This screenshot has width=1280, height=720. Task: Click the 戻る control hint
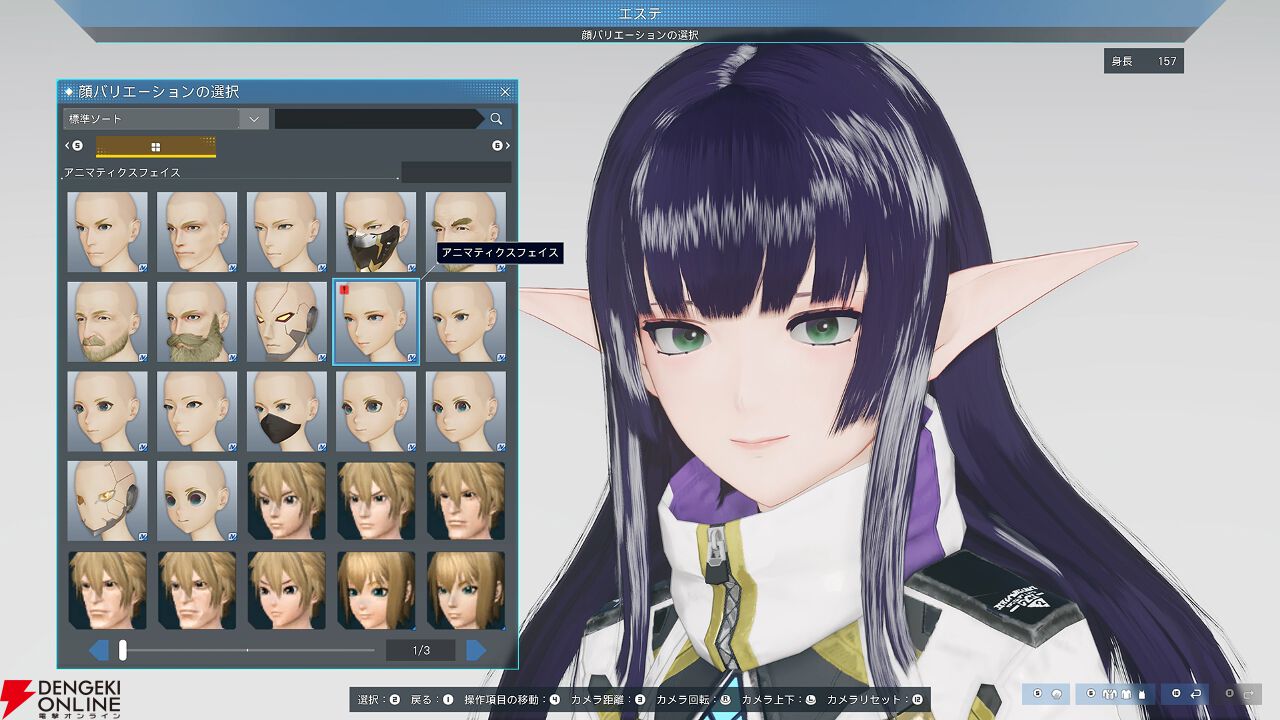click(432, 701)
